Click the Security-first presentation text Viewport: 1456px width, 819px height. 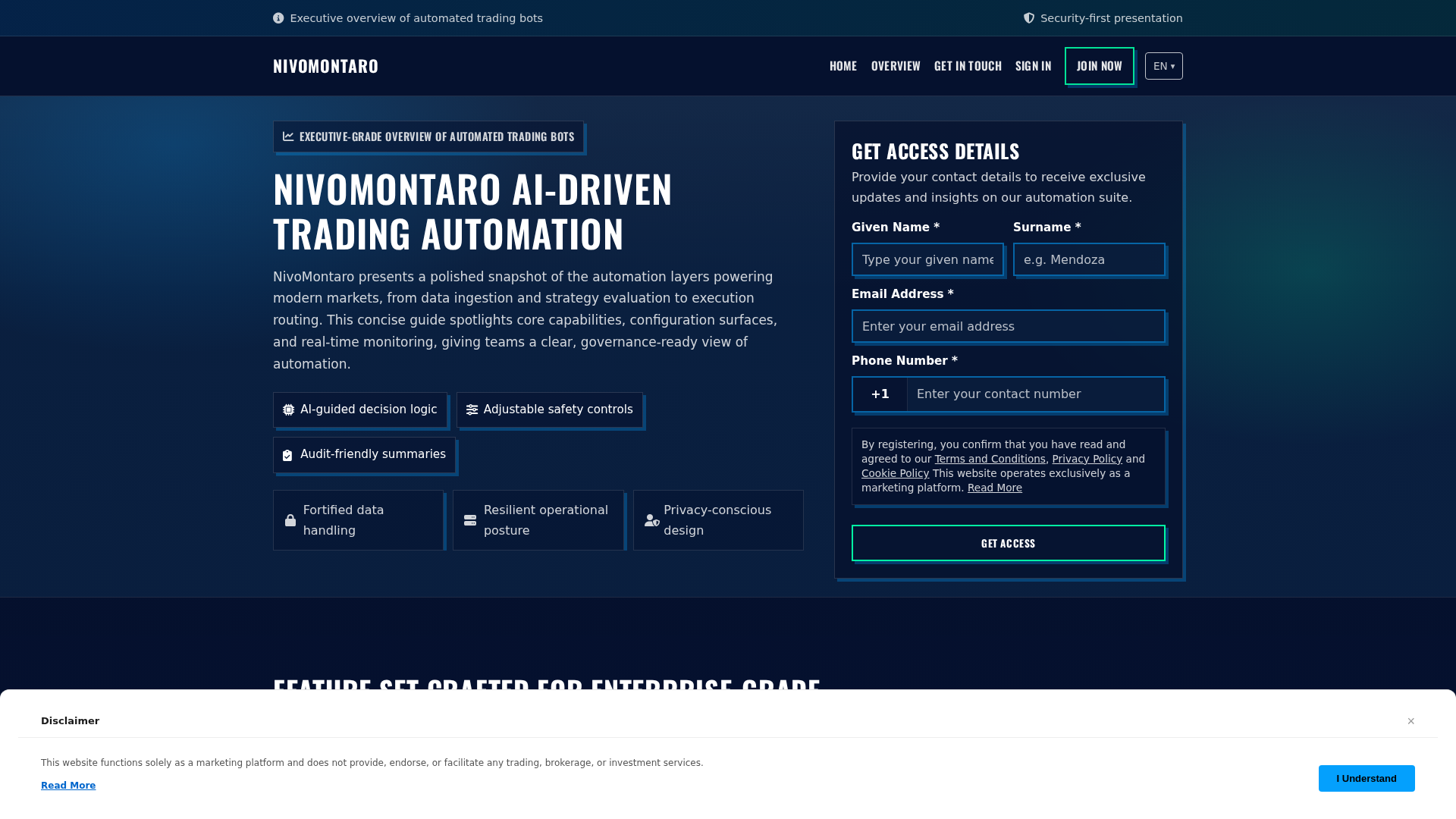1112,18
